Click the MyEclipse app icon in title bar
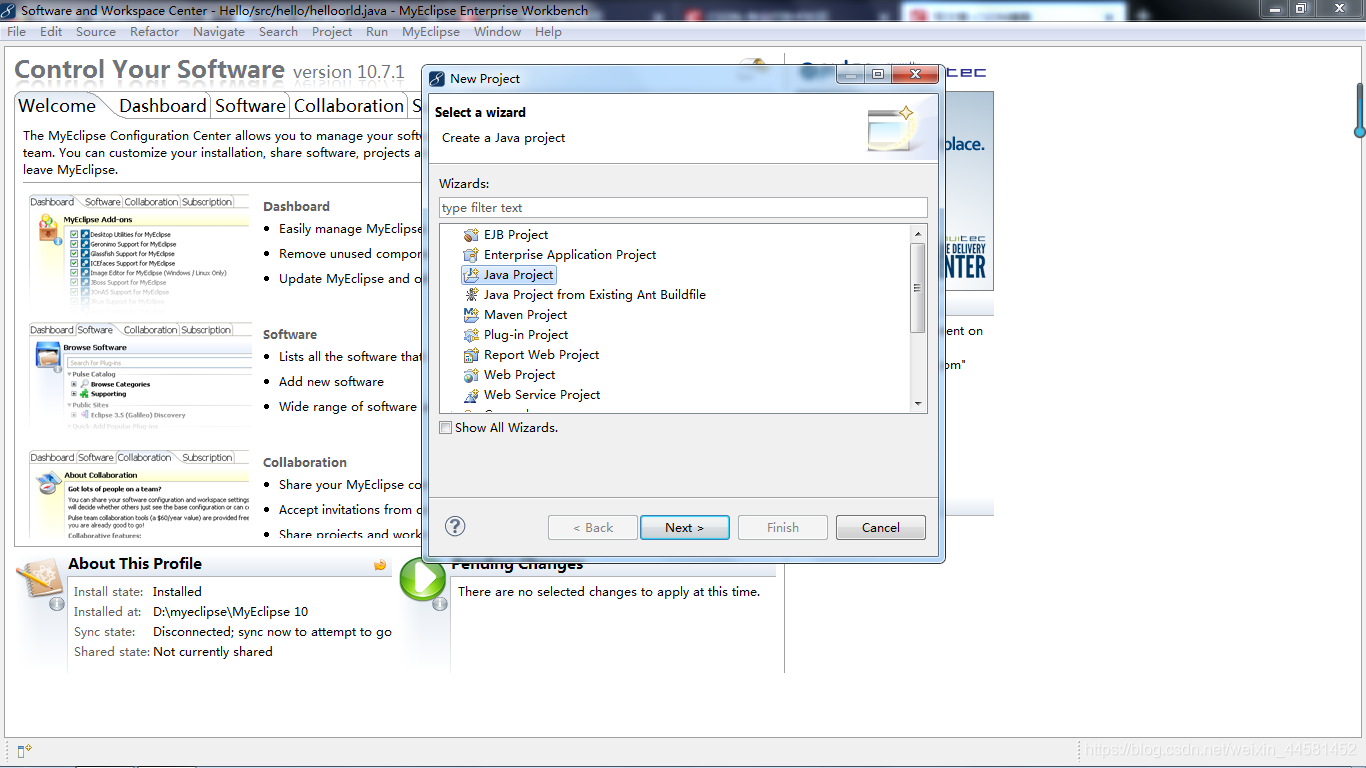1366x768 pixels. pyautogui.click(x=10, y=10)
